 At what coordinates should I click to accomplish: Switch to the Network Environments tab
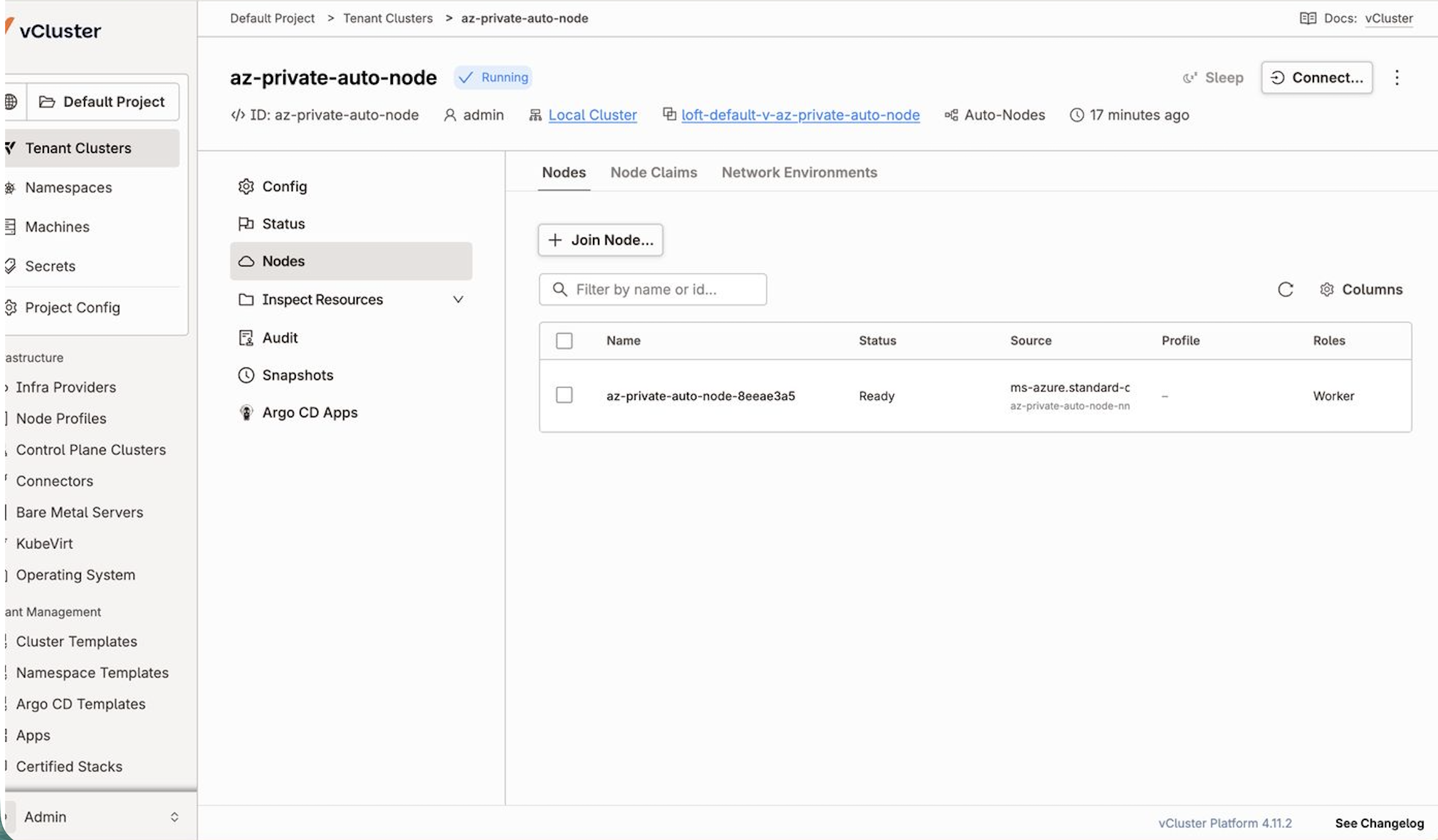[x=799, y=172]
